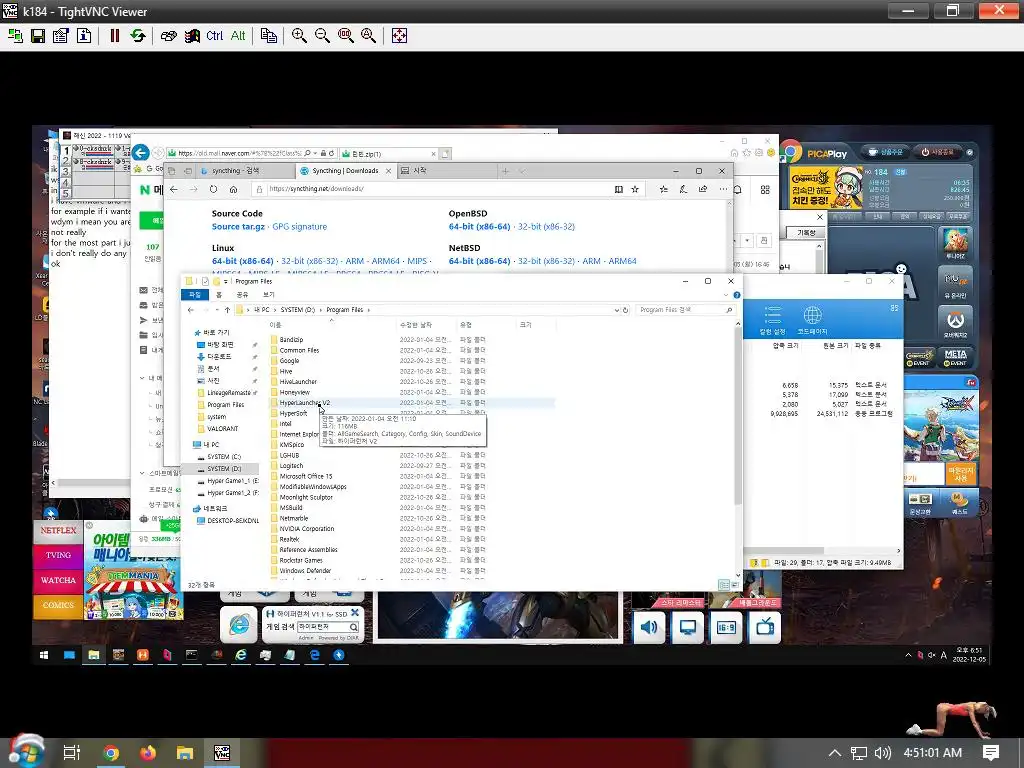Select the SYSTEM (C:) drive in the tree
1024x768 pixels.
(x=224, y=457)
